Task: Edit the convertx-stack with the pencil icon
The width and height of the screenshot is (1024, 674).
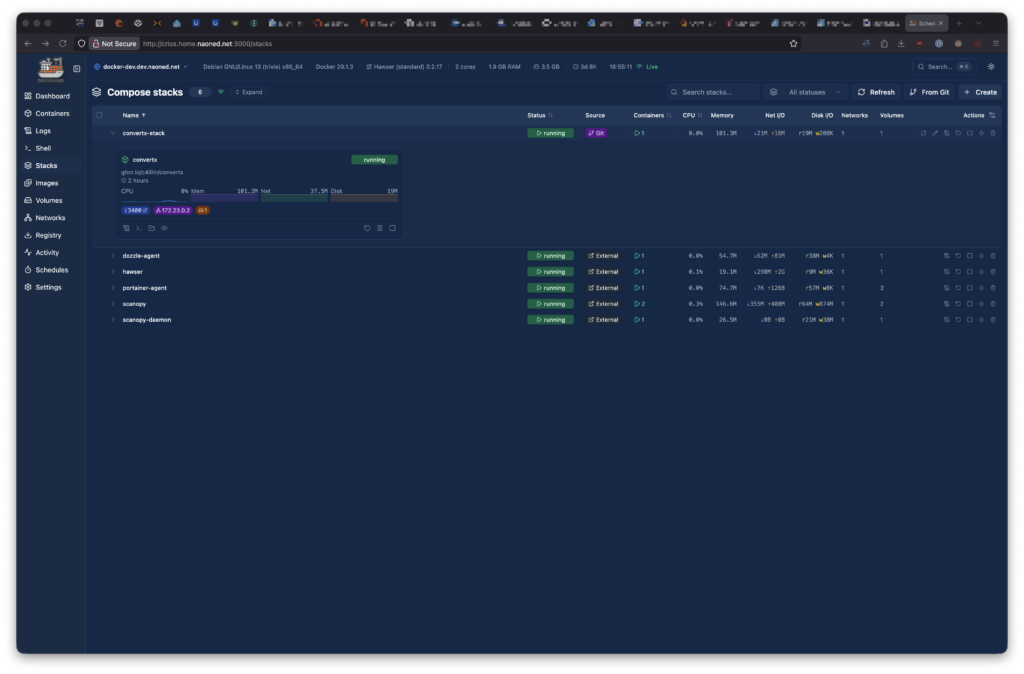Action: click(935, 133)
